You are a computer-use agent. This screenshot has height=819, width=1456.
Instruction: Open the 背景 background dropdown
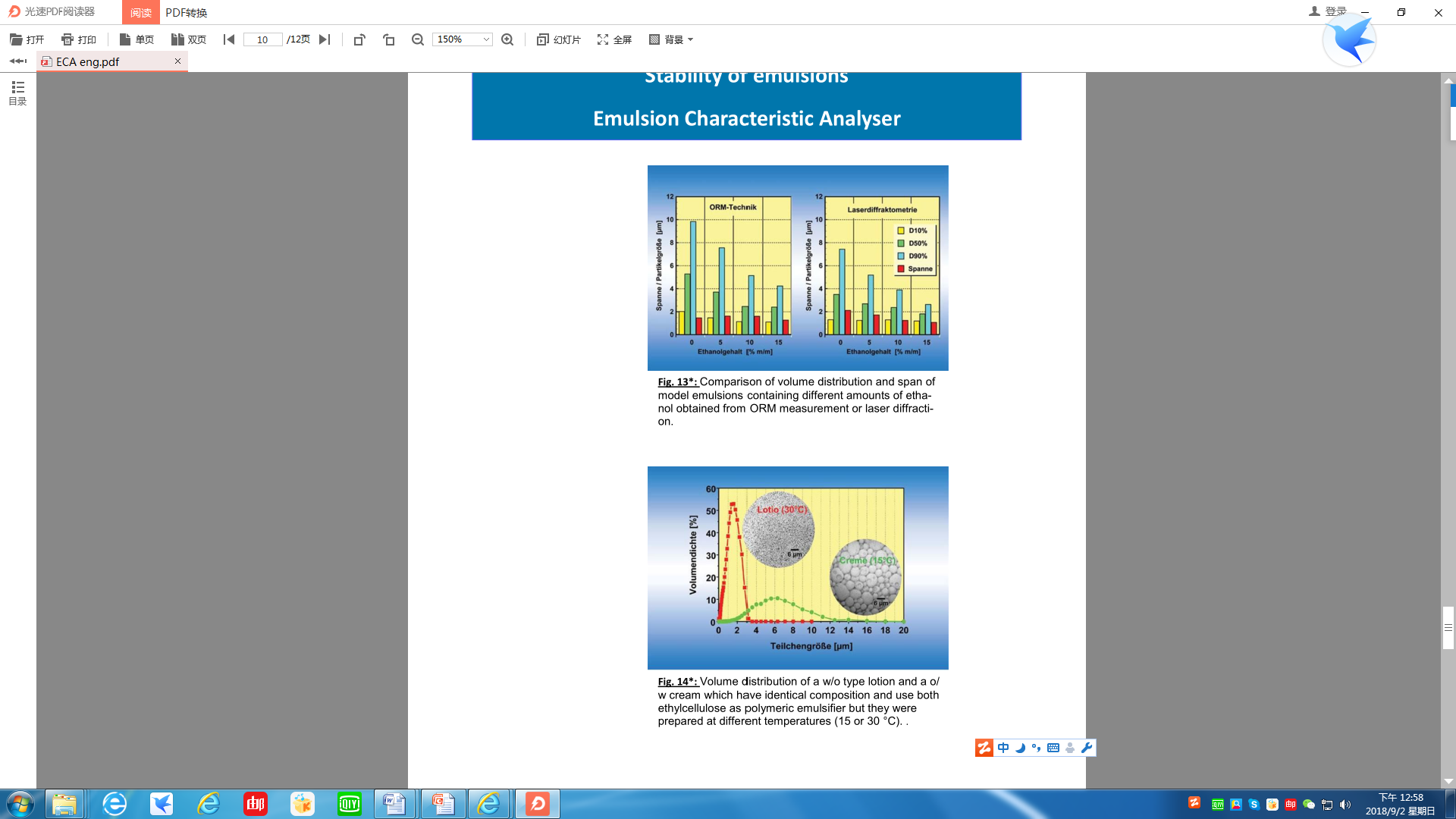click(x=671, y=39)
